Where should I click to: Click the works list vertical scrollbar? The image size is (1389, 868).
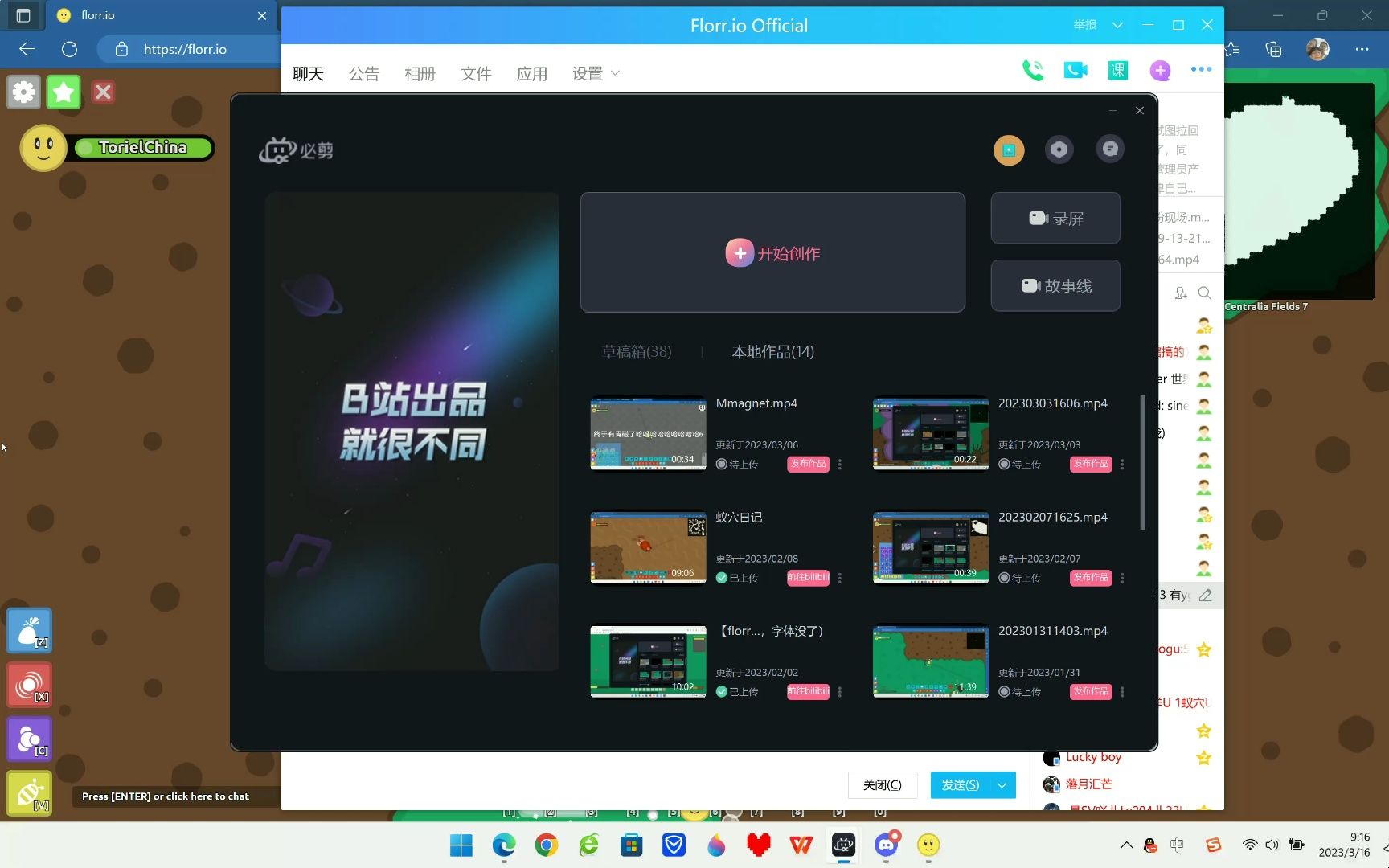[x=1142, y=463]
